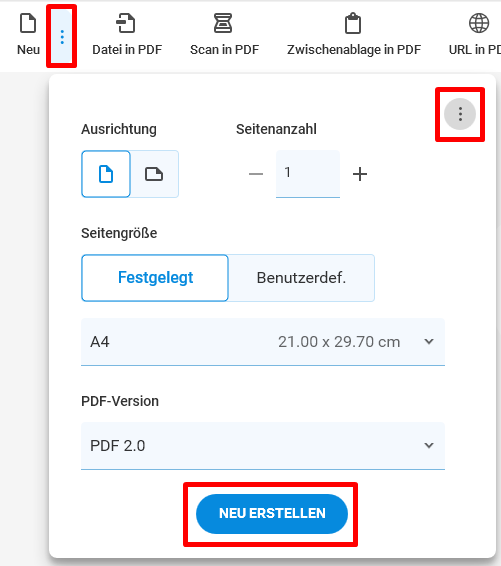Increase Seitenanzahl with the plus button

[360, 174]
